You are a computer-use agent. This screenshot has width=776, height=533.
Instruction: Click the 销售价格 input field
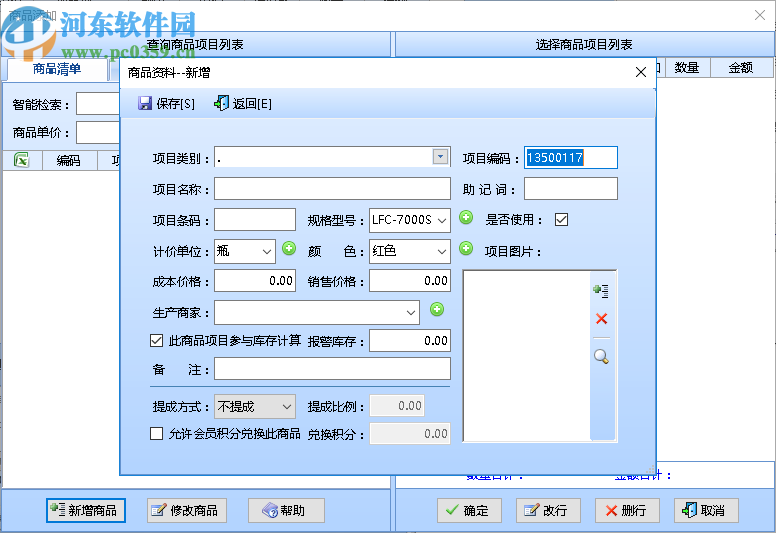pos(410,281)
